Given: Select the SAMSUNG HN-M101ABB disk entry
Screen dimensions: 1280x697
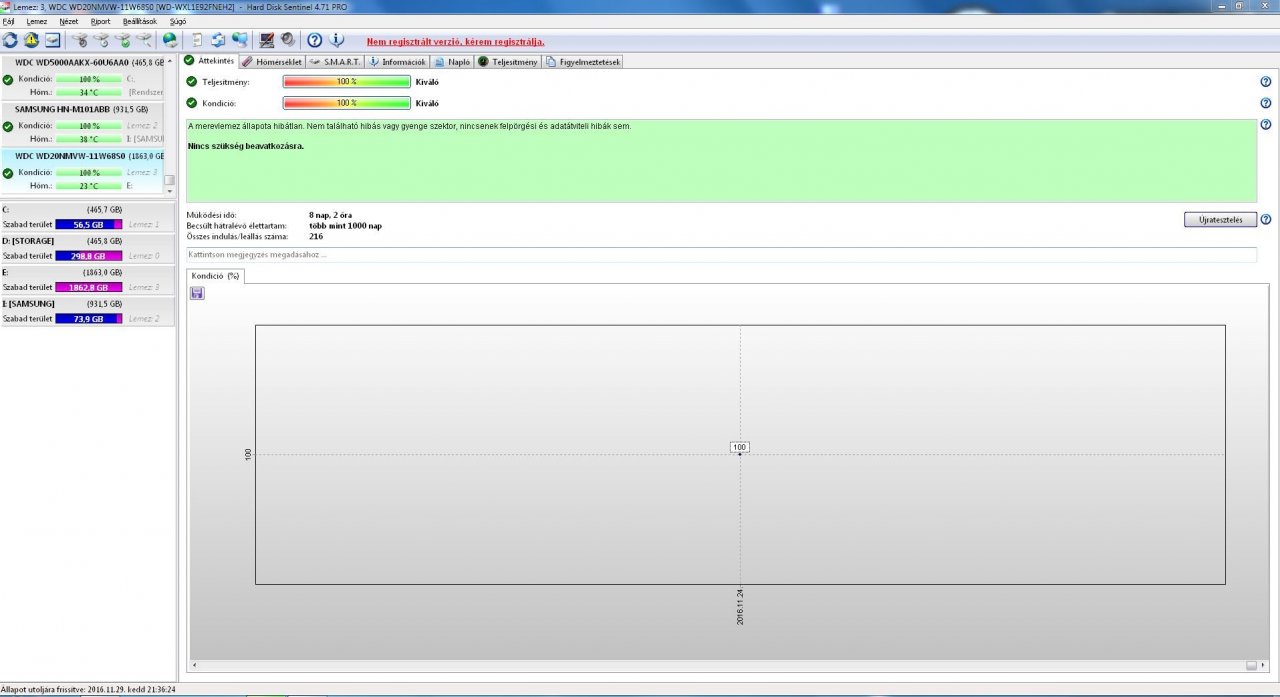Looking at the screenshot, I should click(x=82, y=124).
